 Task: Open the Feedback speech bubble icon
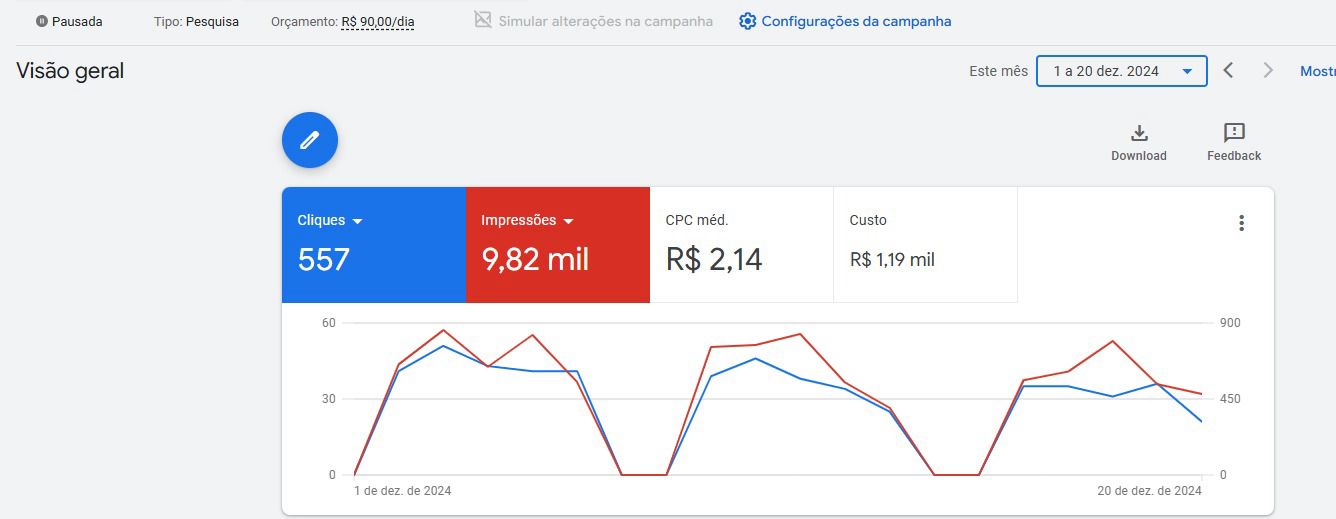point(1234,133)
